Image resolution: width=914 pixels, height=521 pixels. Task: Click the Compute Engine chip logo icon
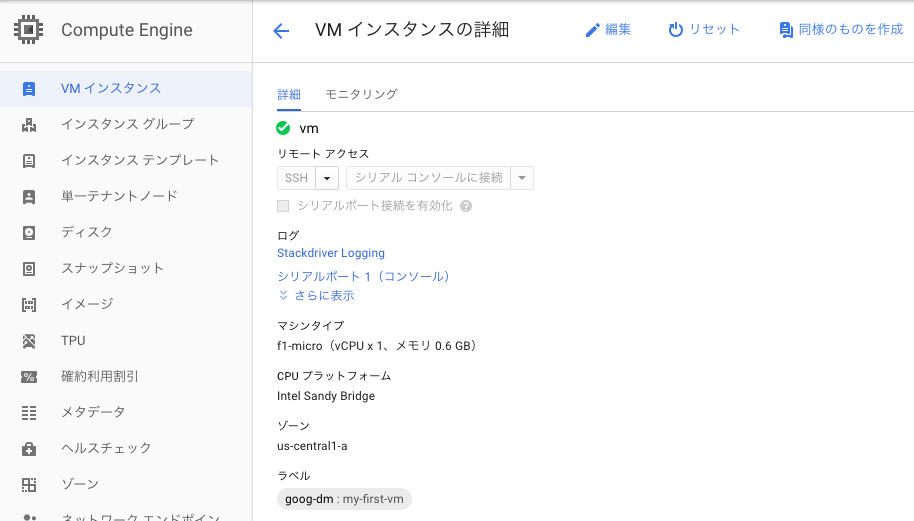point(29,30)
